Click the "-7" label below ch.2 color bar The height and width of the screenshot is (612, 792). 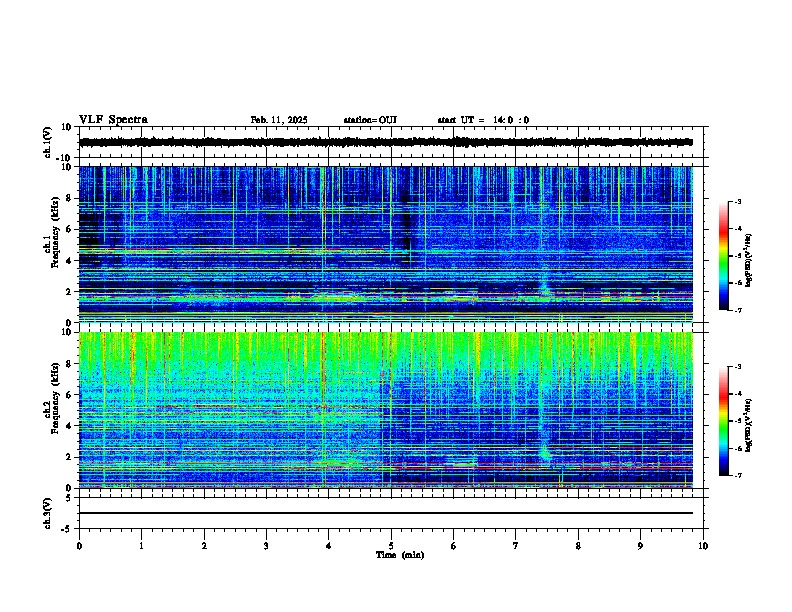point(737,475)
